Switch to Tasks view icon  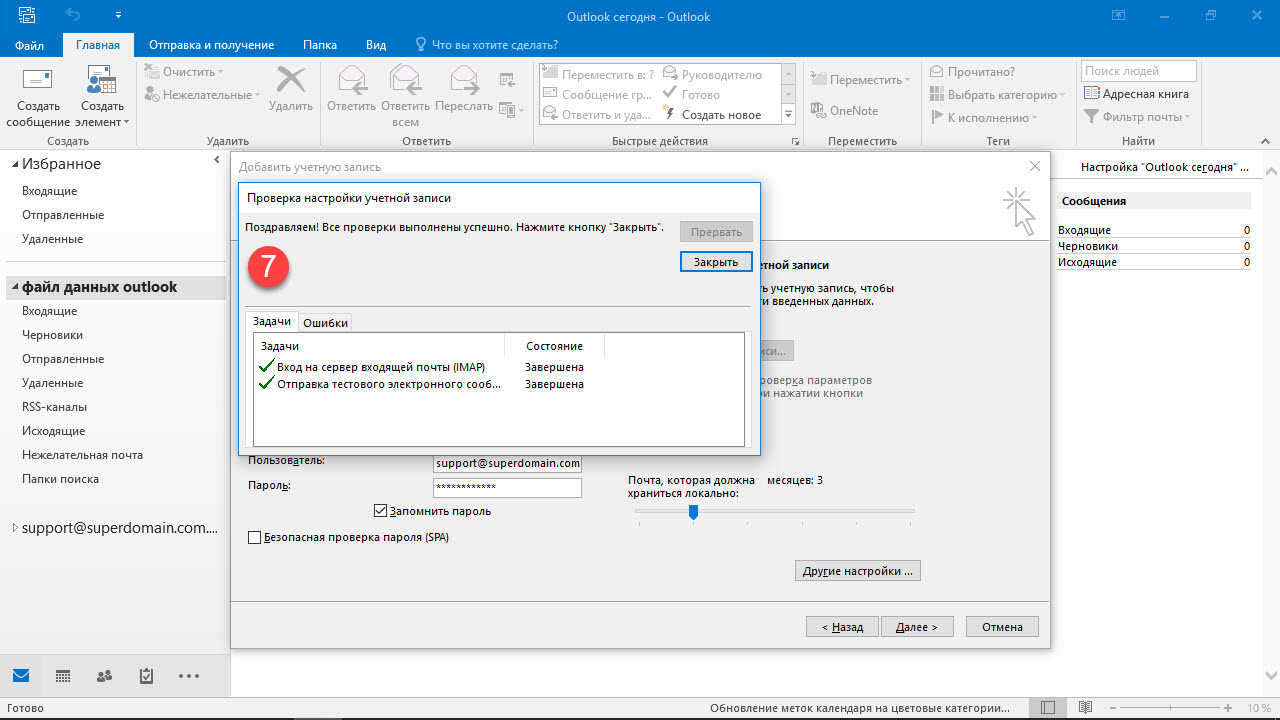coord(147,676)
